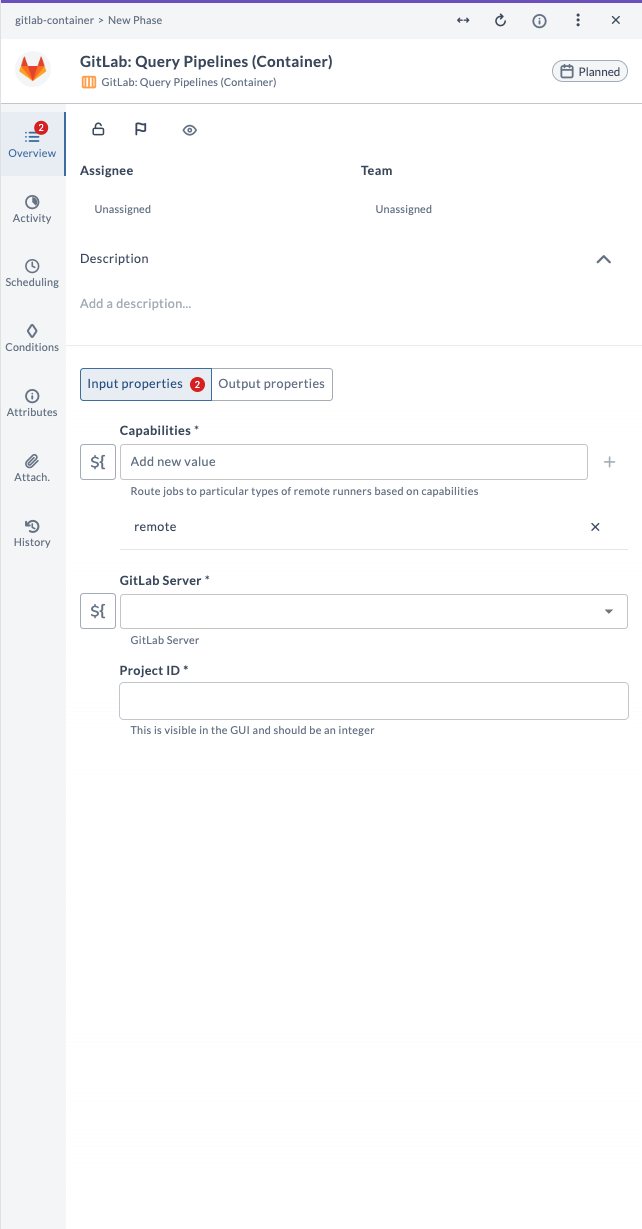The height and width of the screenshot is (1229, 642).
Task: Select the Output properties tab
Action: [x=272, y=384]
